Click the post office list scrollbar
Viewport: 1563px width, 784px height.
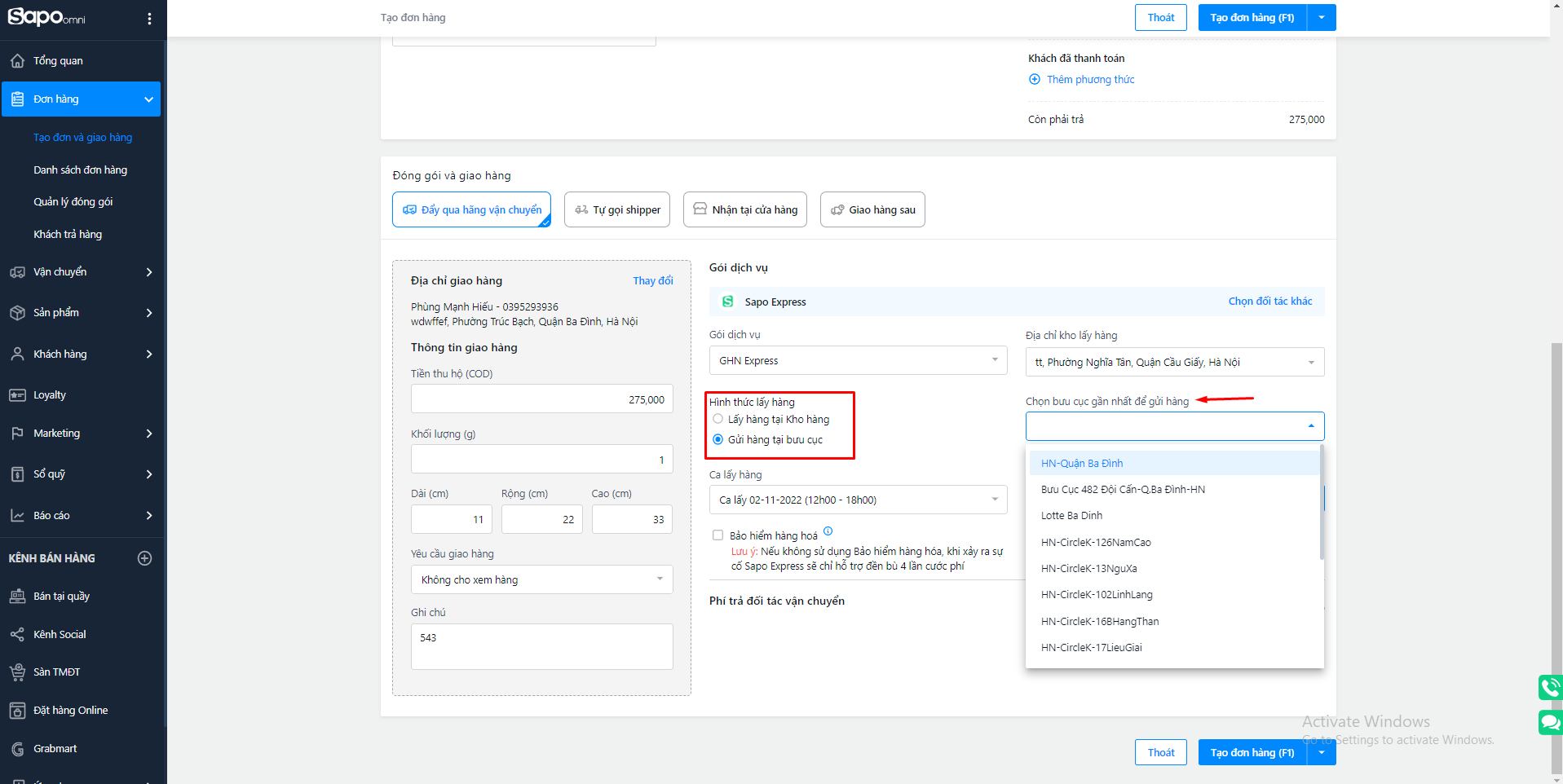pos(1322,503)
